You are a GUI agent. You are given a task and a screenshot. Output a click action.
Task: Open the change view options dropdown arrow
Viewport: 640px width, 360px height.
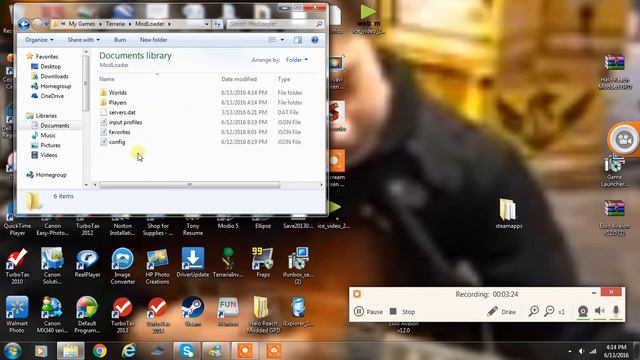[282, 40]
